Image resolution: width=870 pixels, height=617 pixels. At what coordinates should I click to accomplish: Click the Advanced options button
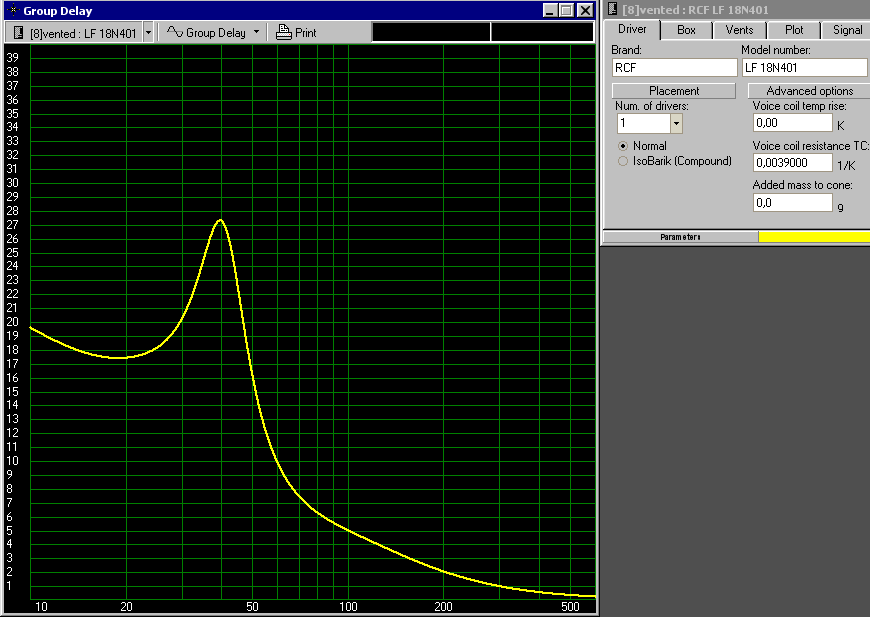(809, 91)
